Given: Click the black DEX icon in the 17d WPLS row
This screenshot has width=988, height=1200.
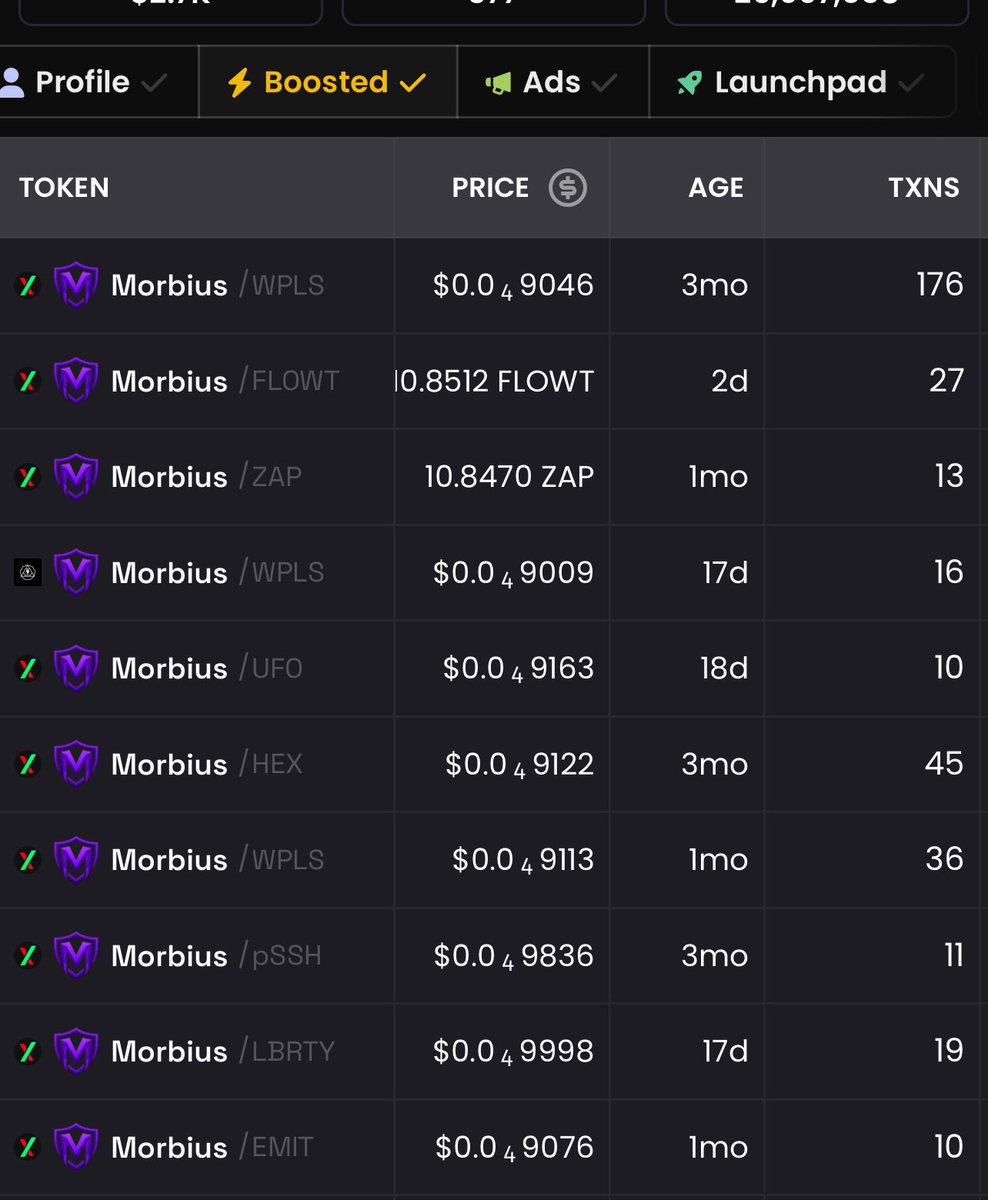Looking at the screenshot, I should point(28,572).
